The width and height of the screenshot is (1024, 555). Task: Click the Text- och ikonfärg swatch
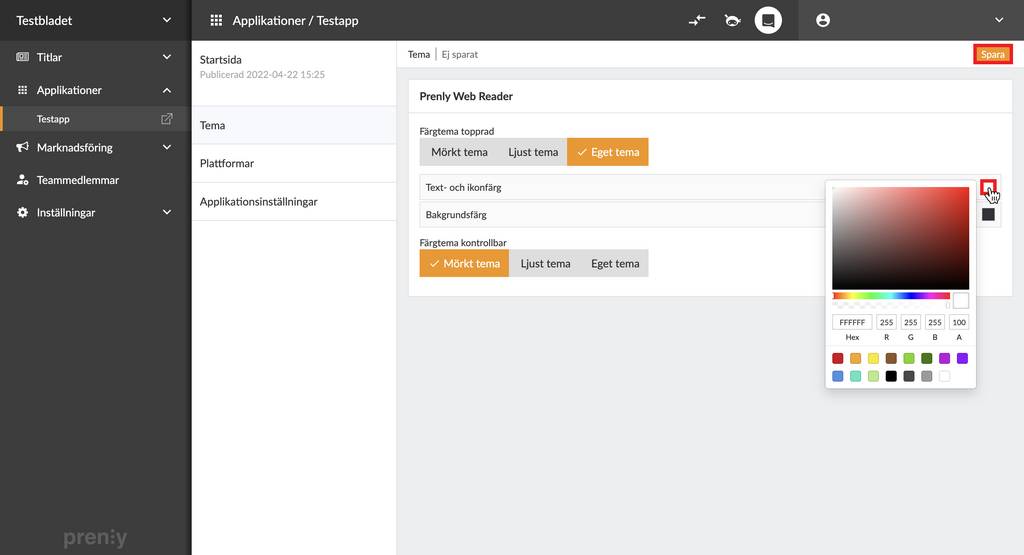click(x=988, y=187)
